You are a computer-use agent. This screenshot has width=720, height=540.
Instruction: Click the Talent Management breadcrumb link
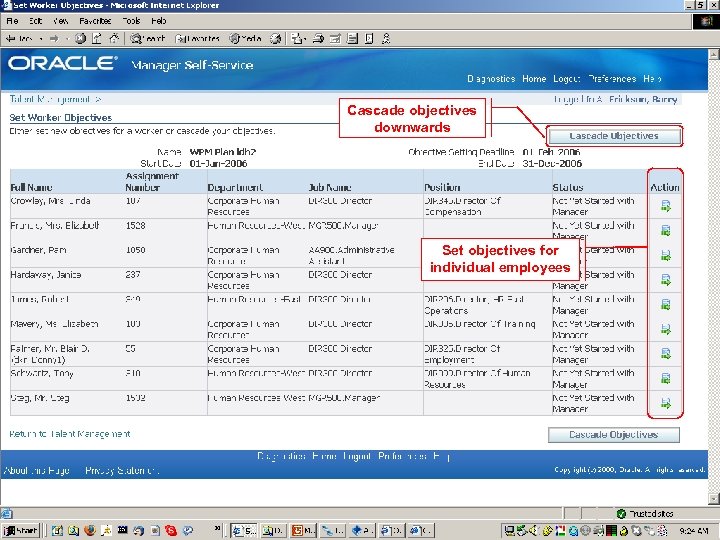click(x=50, y=99)
